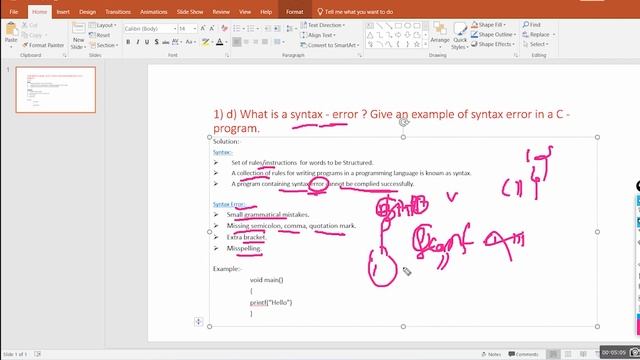Image resolution: width=640 pixels, height=360 pixels.
Task: Click the Paste icon
Action: pyautogui.click(x=11, y=30)
